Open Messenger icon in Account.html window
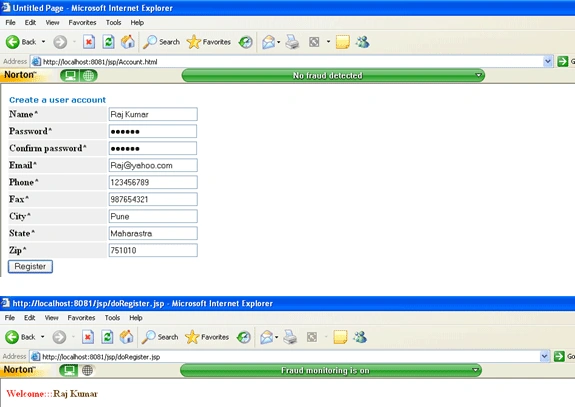 point(362,42)
